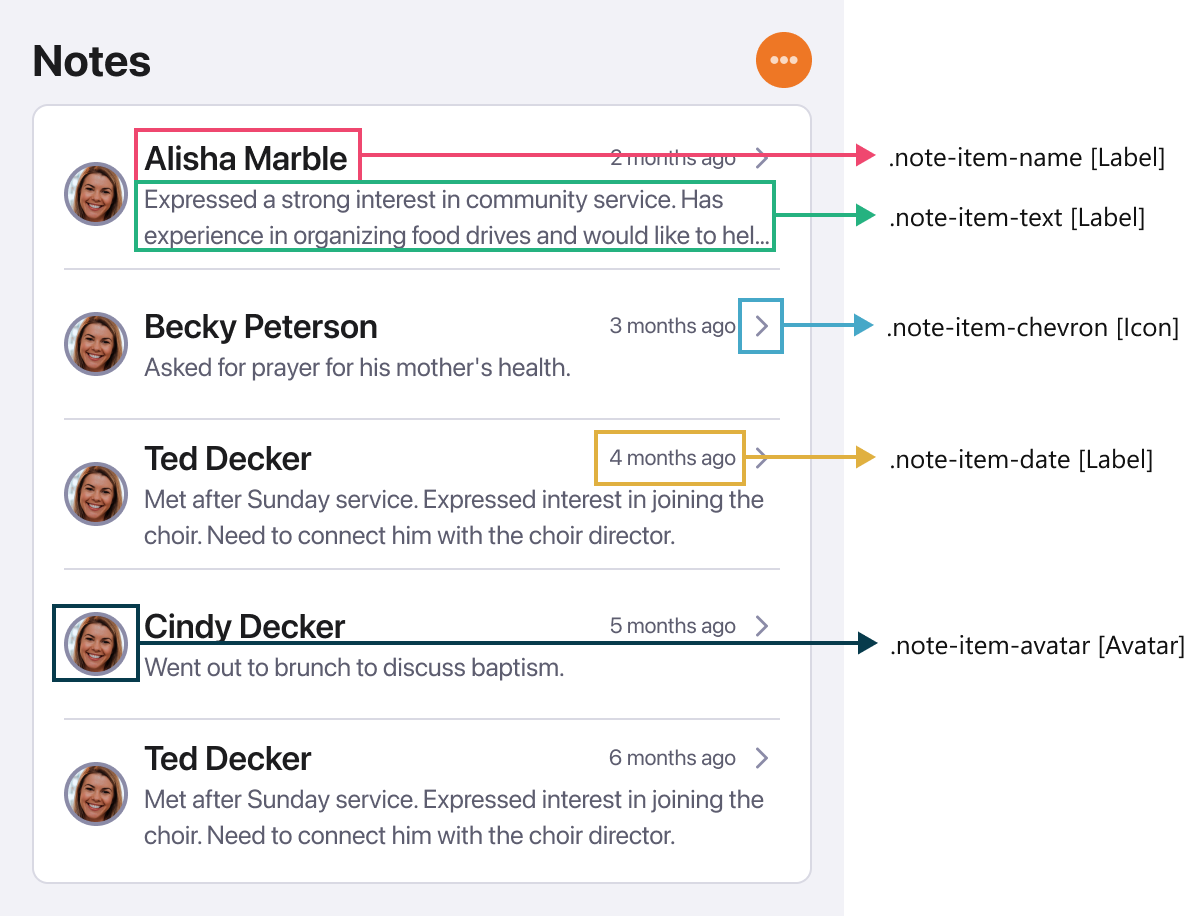Click avatar beside the 4 months ago note
1186x916 pixels.
click(96, 494)
